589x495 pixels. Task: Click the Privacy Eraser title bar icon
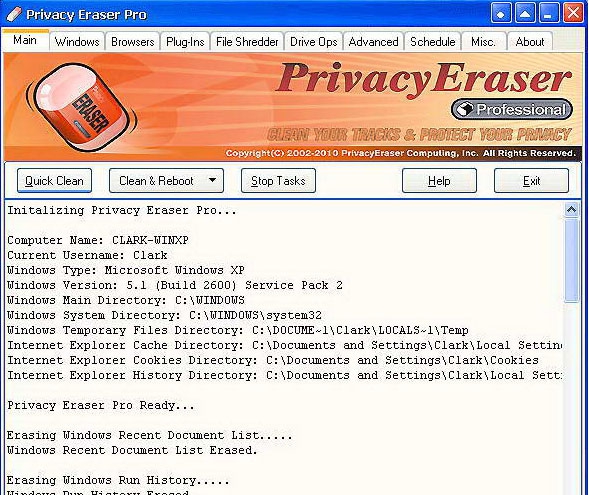14,14
